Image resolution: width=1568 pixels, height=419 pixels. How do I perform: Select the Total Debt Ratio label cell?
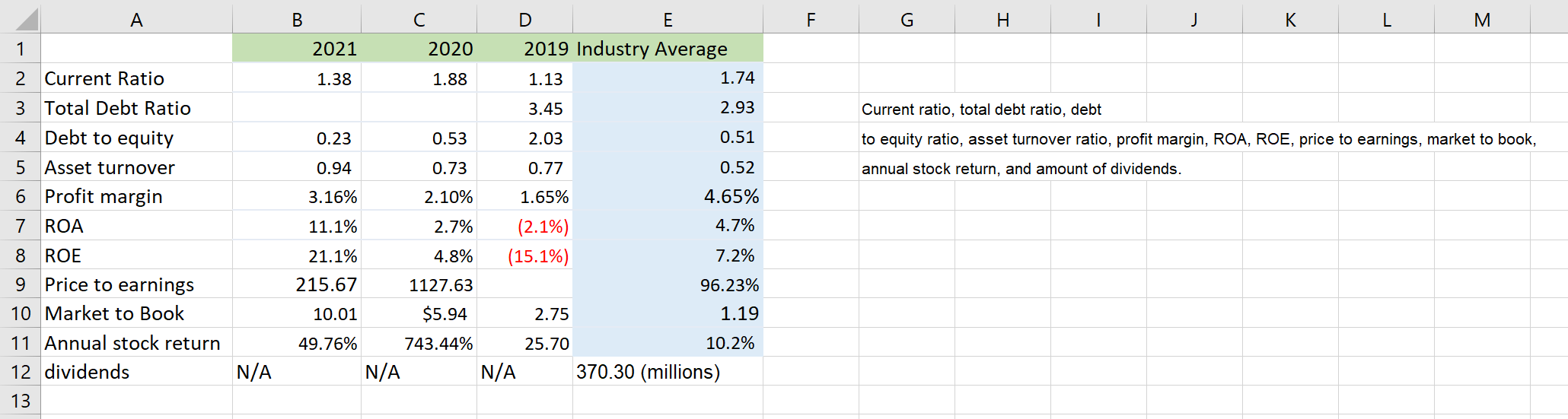point(136,108)
